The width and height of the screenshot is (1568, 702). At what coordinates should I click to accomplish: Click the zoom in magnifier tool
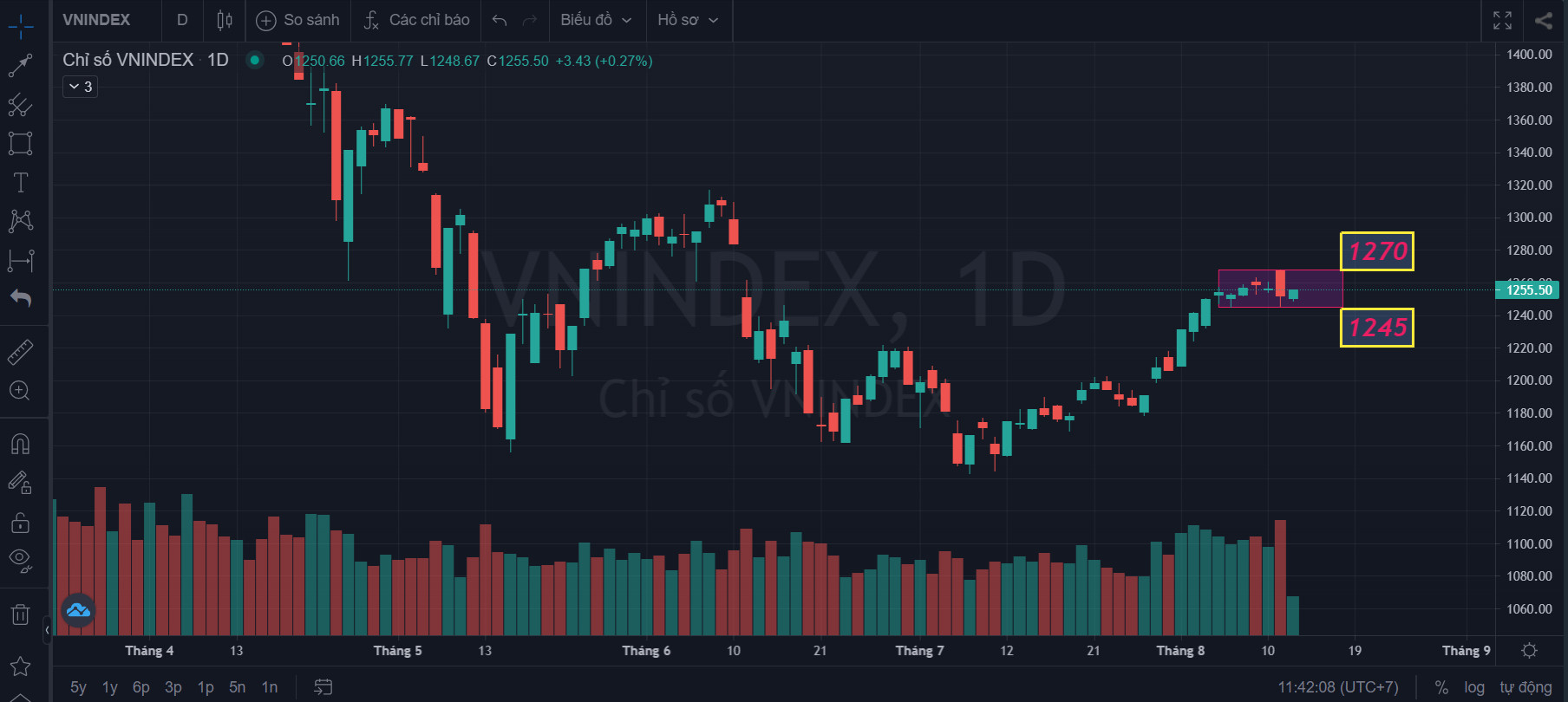tap(21, 391)
